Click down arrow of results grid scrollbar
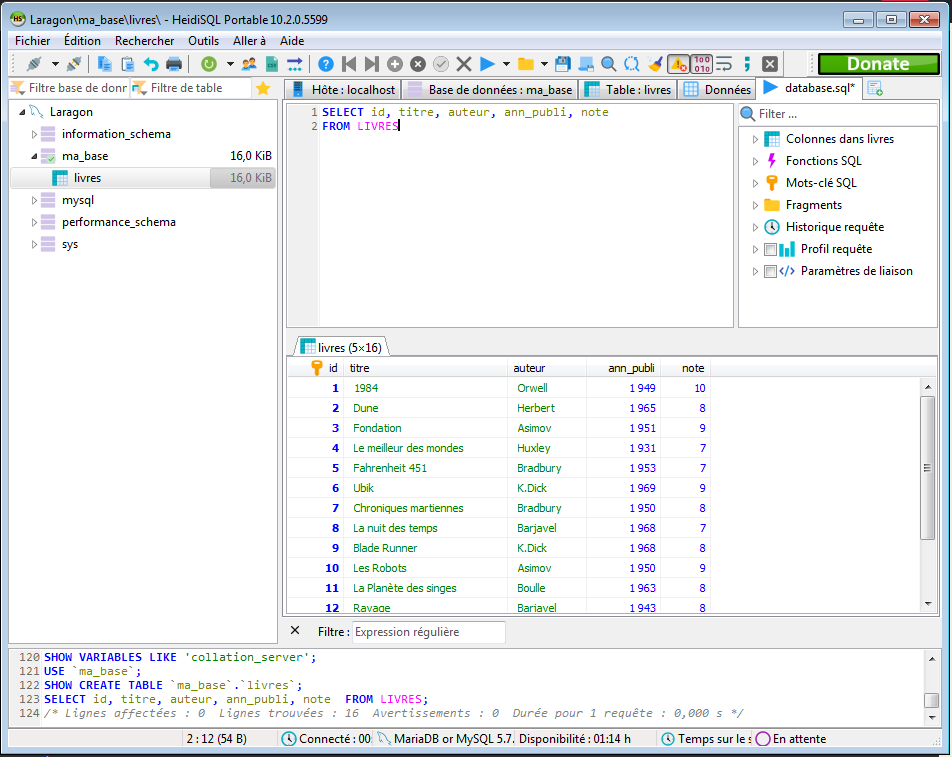 click(x=927, y=603)
